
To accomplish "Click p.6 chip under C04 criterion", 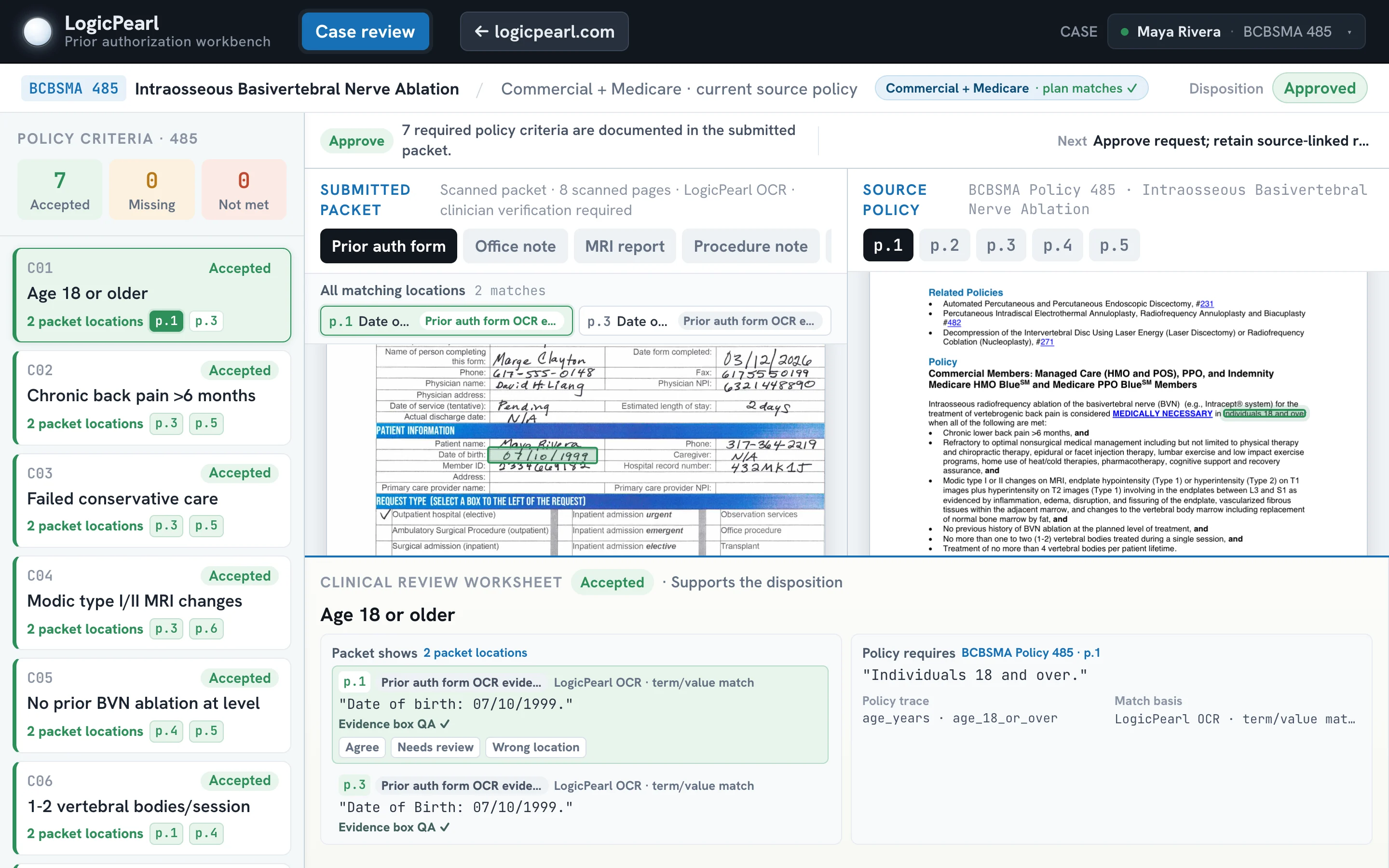I will [206, 629].
